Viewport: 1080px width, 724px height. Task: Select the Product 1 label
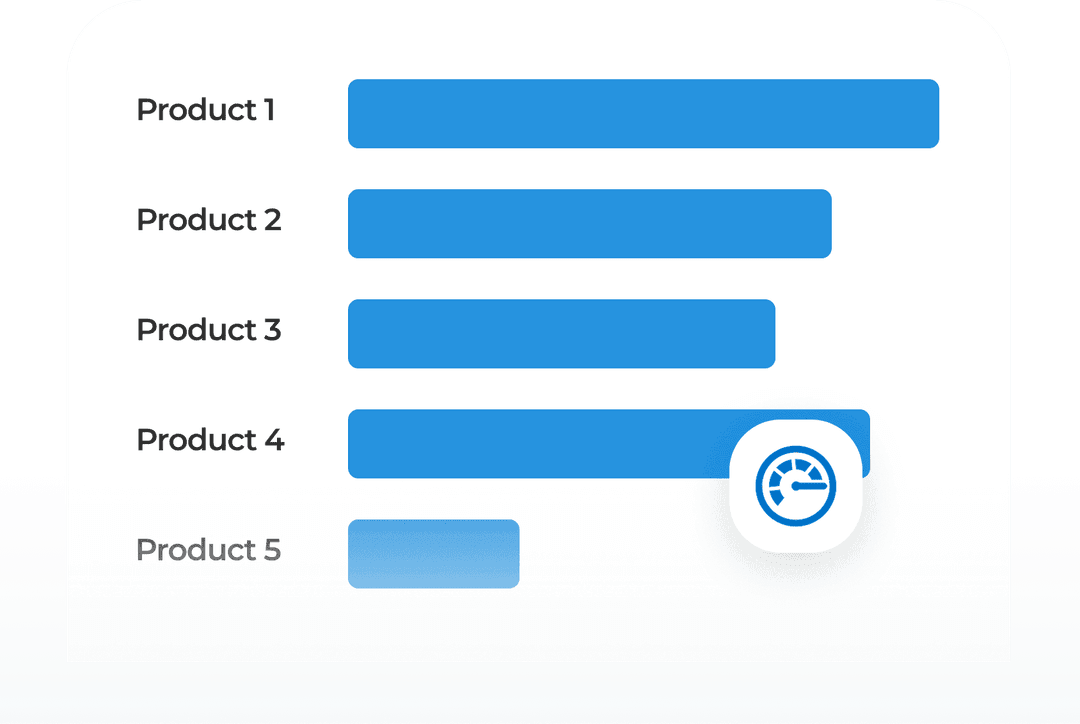coord(205,110)
